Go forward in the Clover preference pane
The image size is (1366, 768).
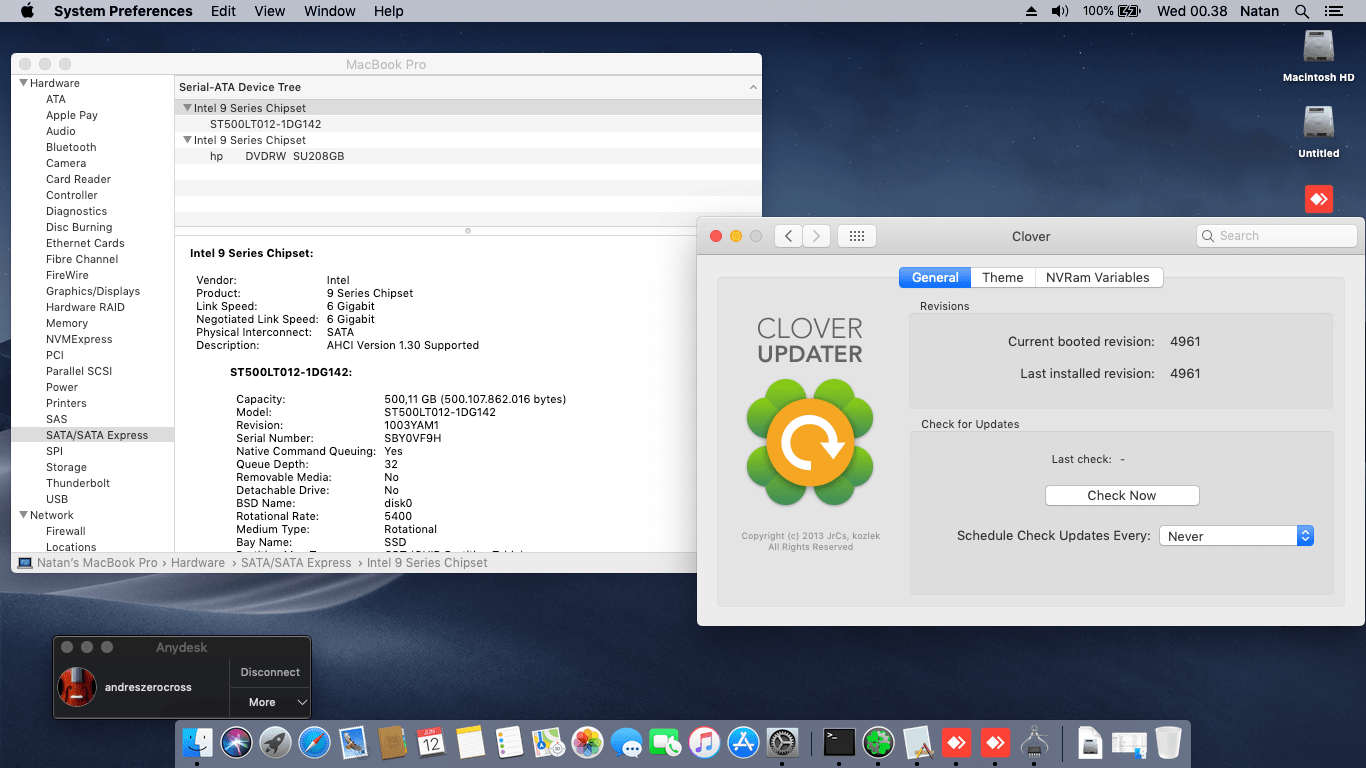816,236
